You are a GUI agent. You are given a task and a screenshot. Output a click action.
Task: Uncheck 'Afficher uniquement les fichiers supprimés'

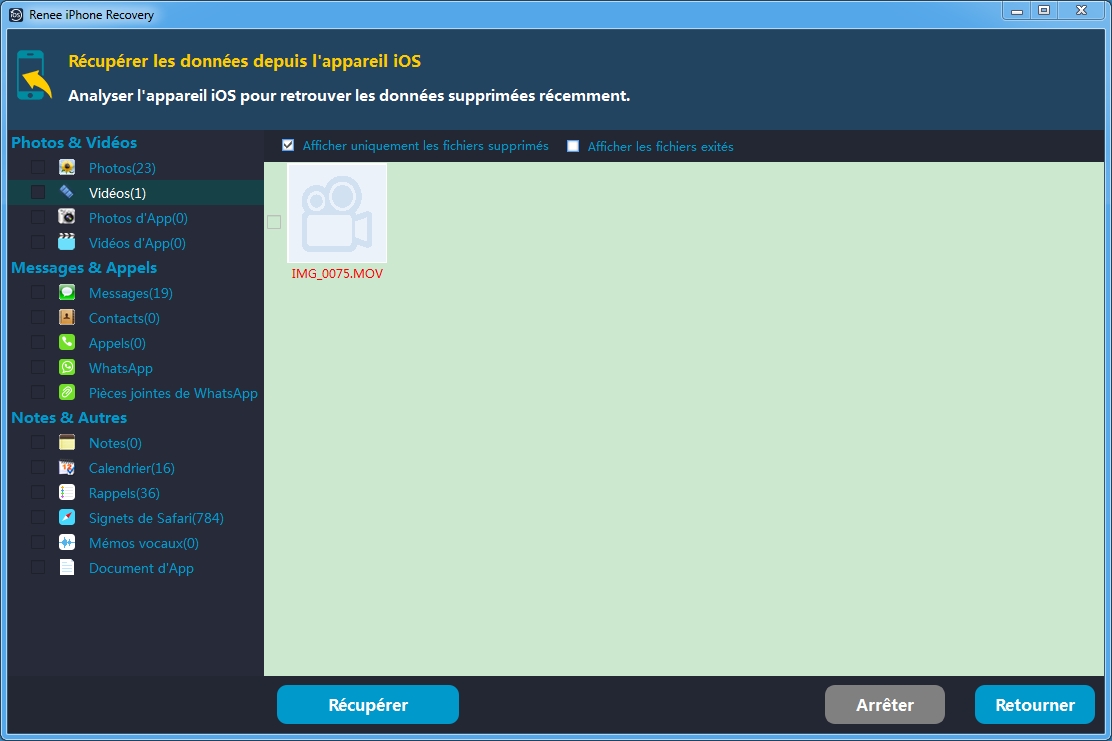(289, 145)
